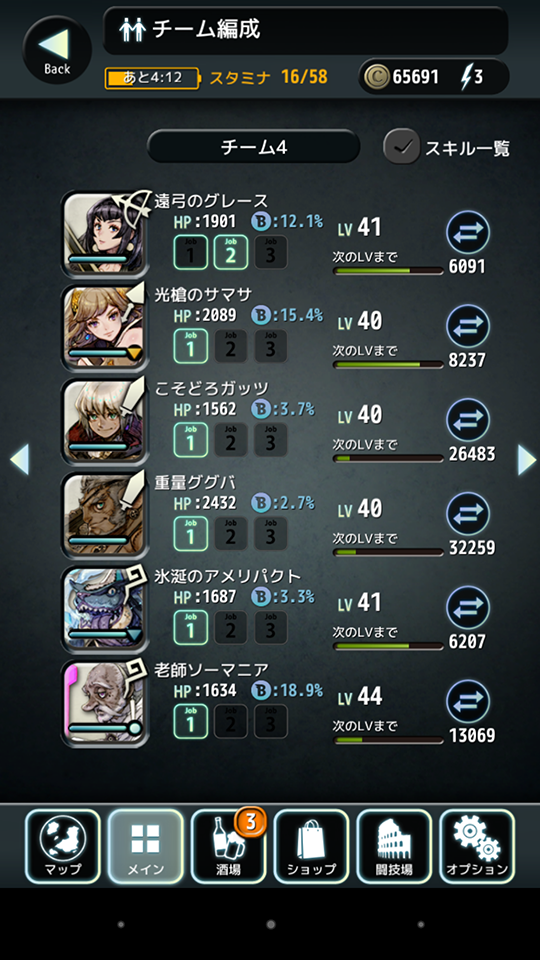Swap out 遠弓のグレース using swap icon
The height and width of the screenshot is (960, 540).
point(468,232)
